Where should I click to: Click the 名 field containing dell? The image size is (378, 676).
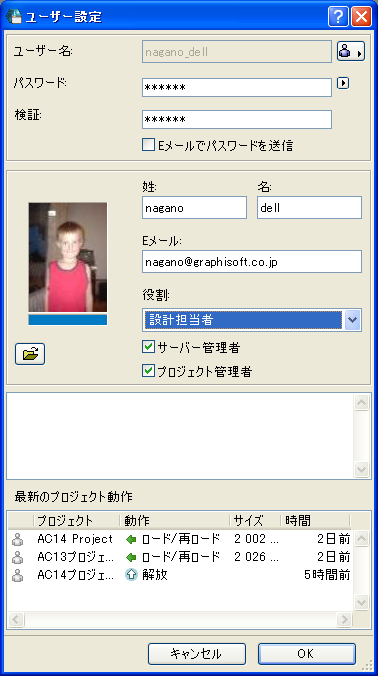309,208
